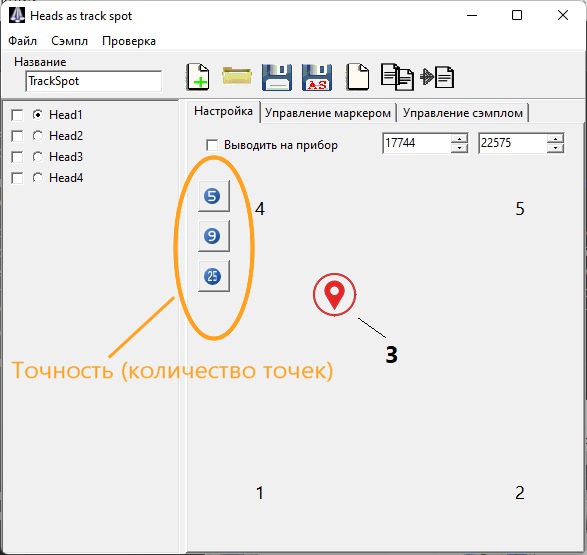This screenshot has height=555, width=587.
Task: Open the Сэмпл menu
Action: coord(70,41)
